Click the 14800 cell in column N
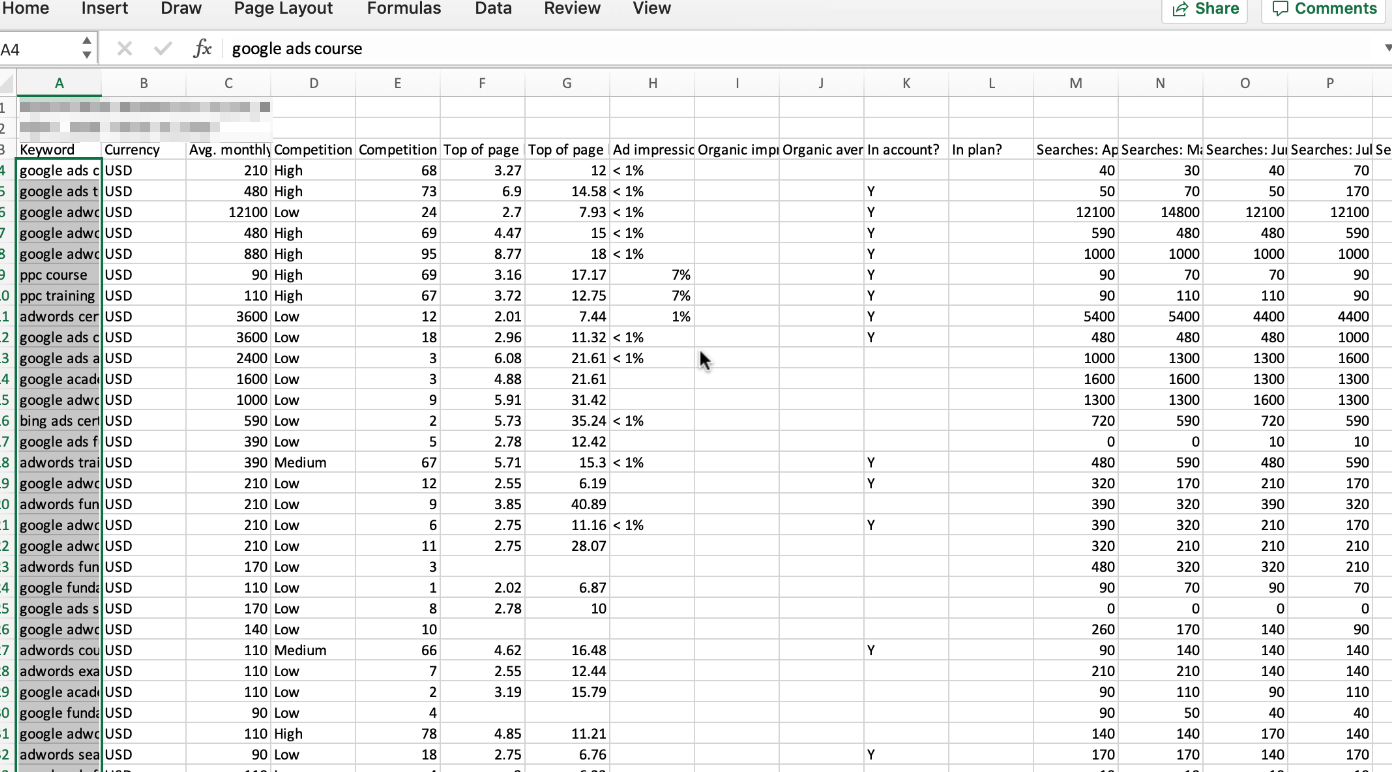This screenshot has height=772, width=1392. tap(1160, 212)
